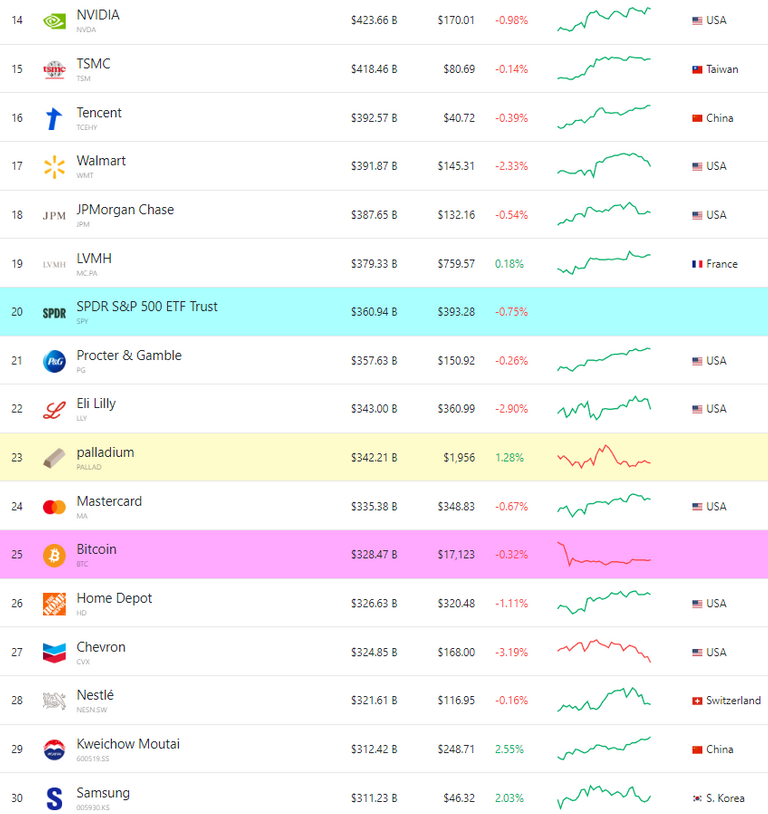
Task: Click the NVIDIA logo icon
Action: 54,21
